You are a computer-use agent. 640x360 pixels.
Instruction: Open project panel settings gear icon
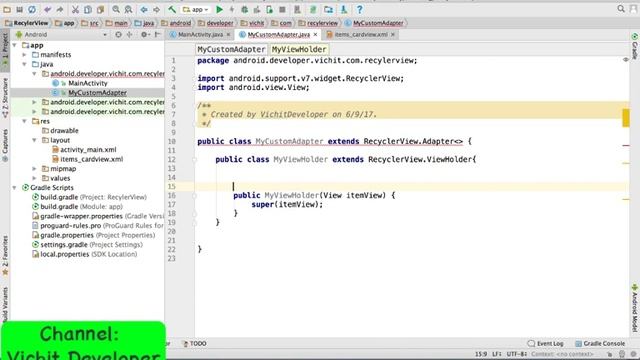coord(144,35)
